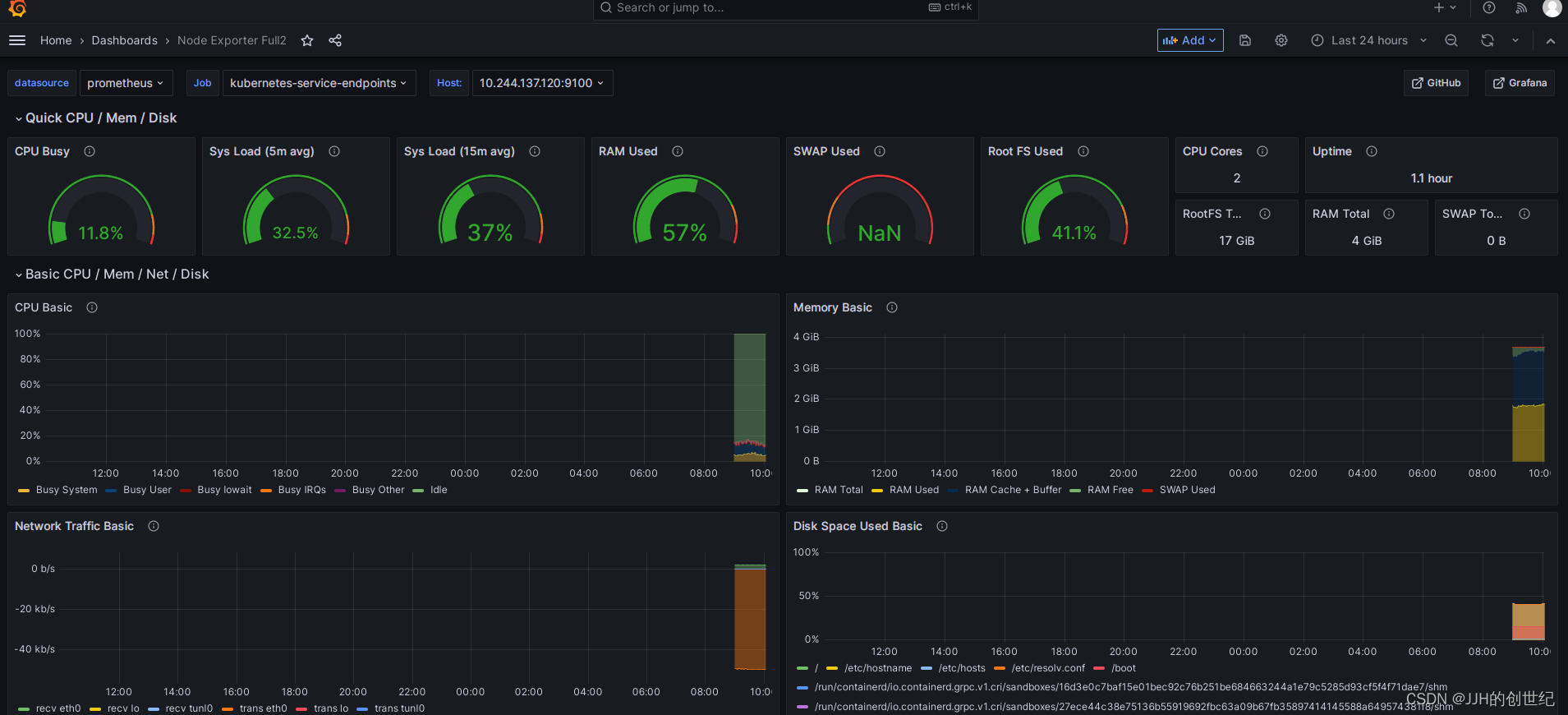
Task: Toggle trans eth0 series in Network legend
Action: [263, 708]
